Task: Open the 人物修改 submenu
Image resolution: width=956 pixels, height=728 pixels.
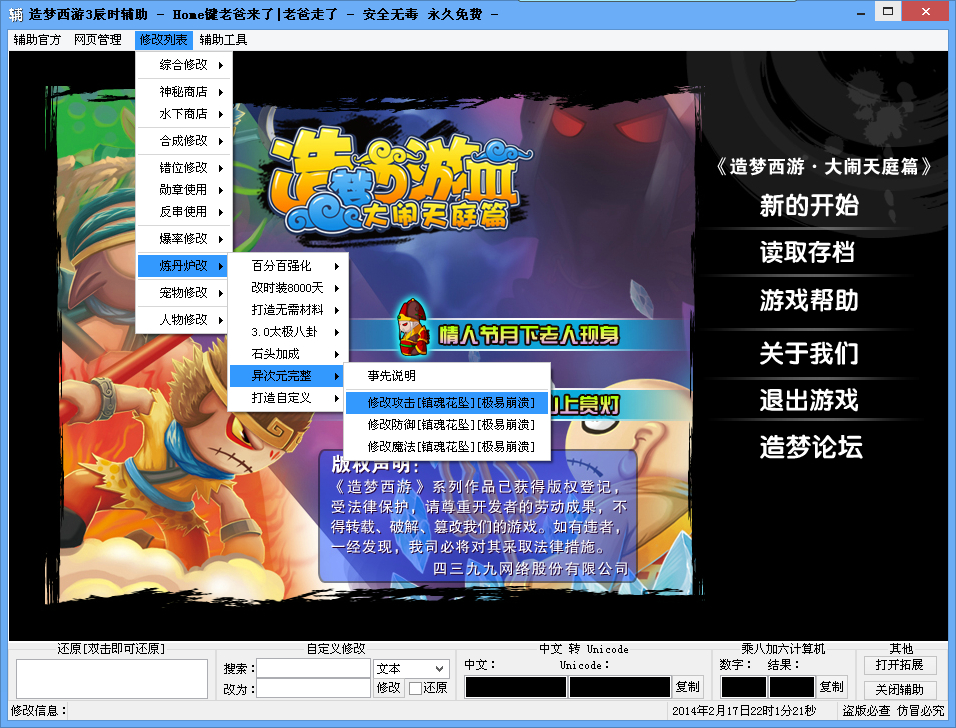Action: [184, 319]
